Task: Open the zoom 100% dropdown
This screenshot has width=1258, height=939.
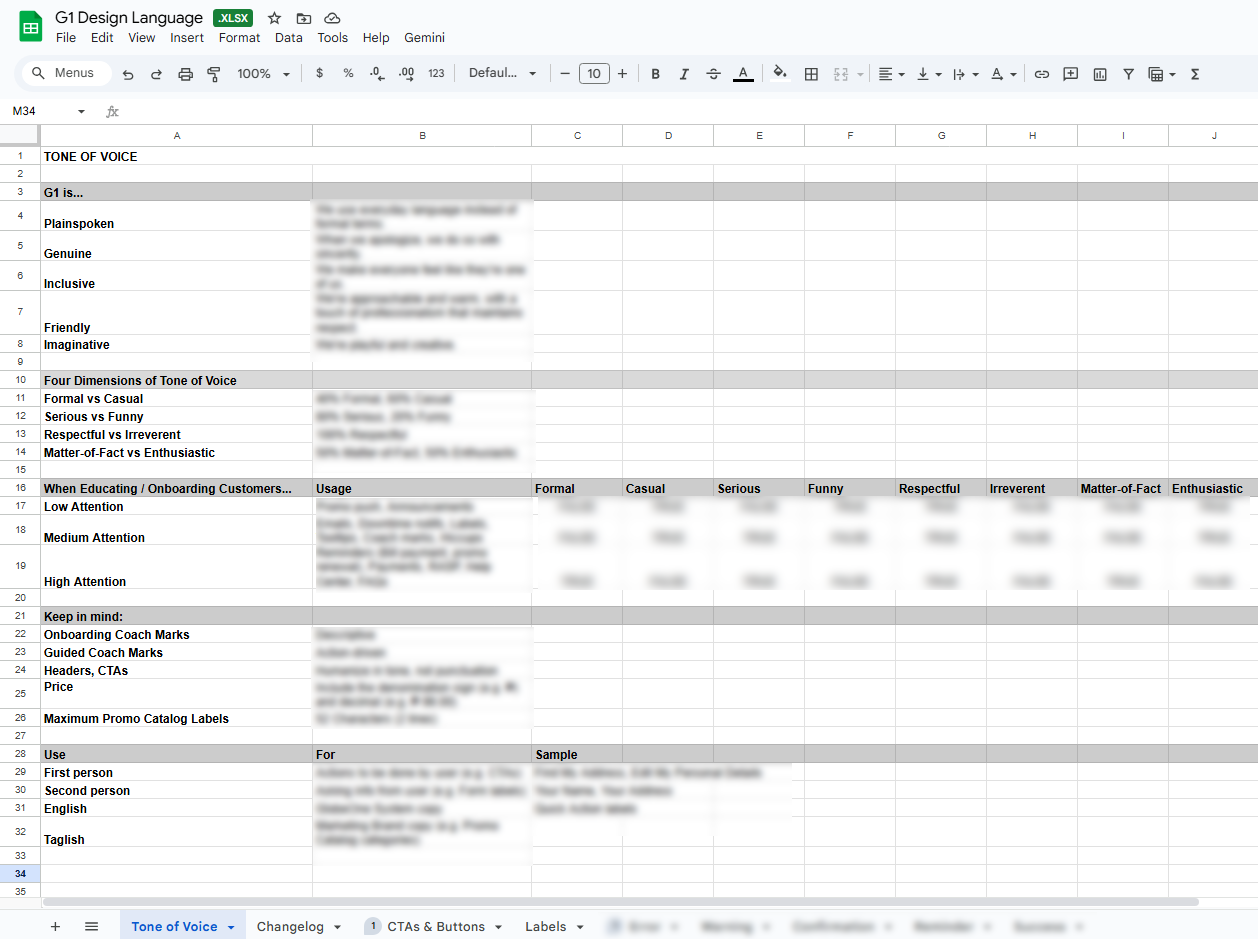Action: pos(263,74)
